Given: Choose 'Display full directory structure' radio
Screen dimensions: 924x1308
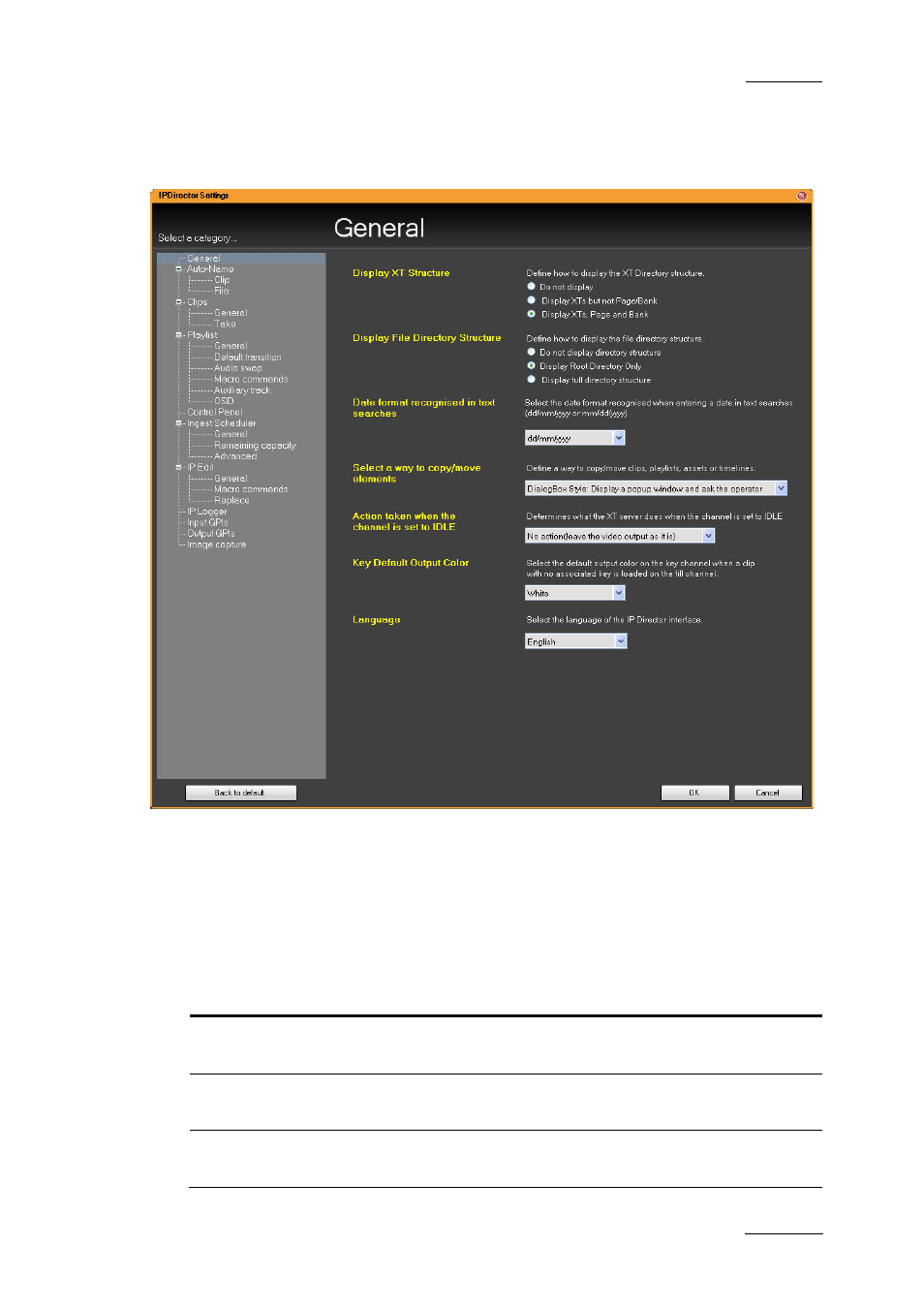Looking at the screenshot, I should (531, 380).
